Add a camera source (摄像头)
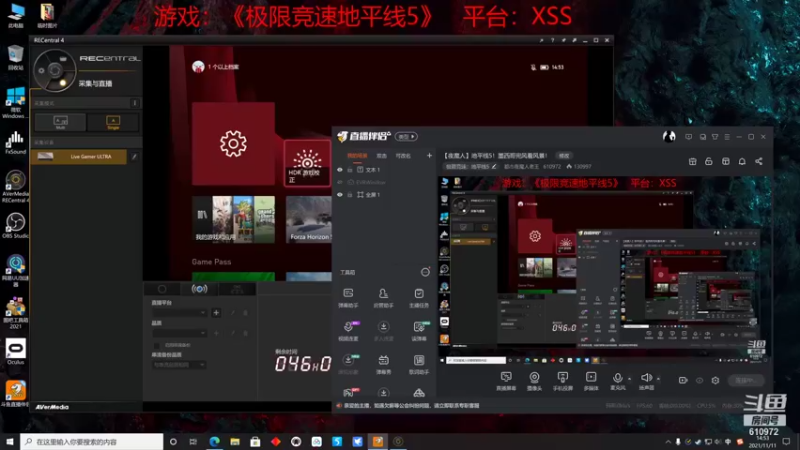This screenshot has width=800, height=450. [534, 381]
